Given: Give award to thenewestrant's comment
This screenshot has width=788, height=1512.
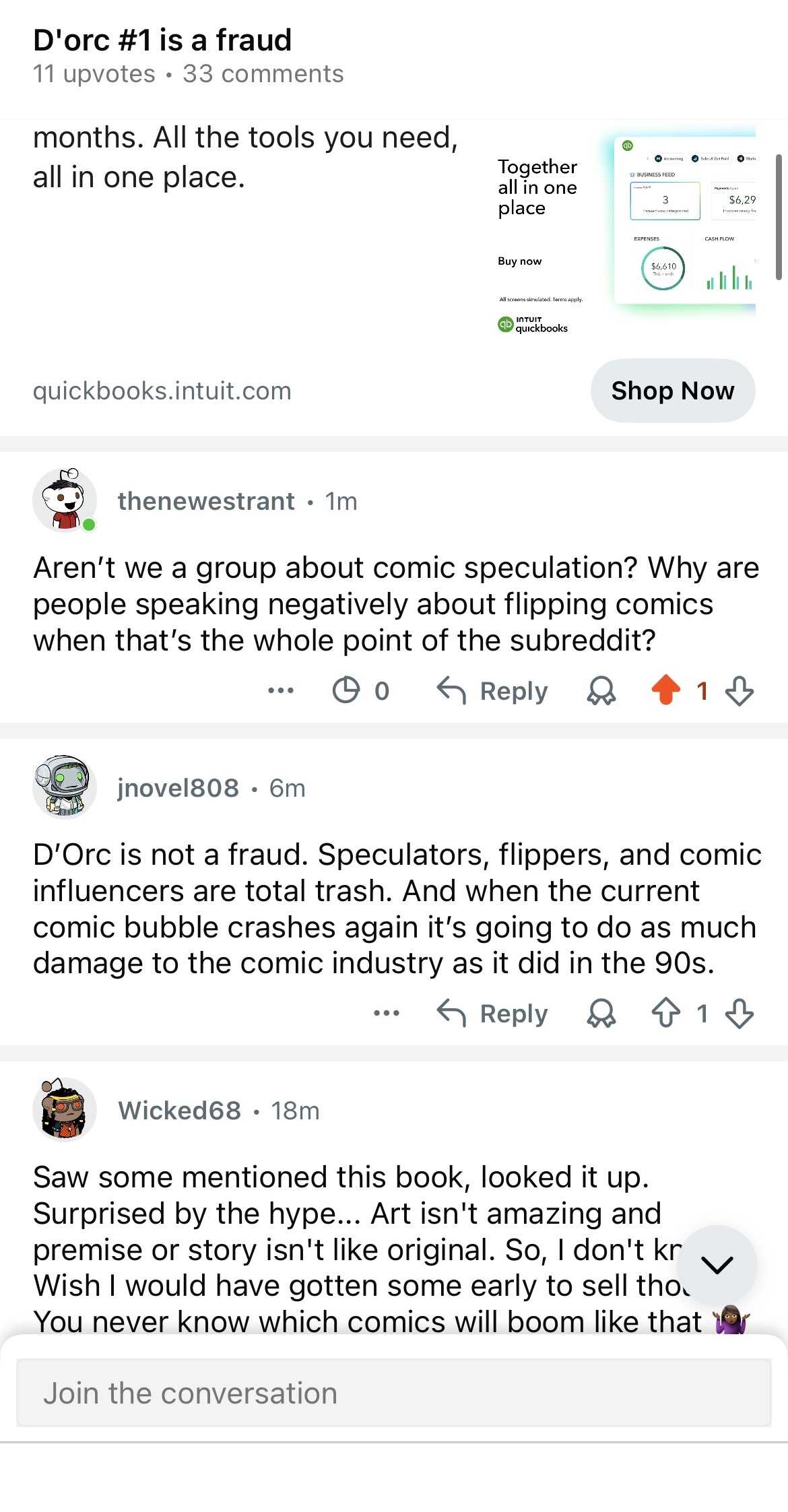Looking at the screenshot, I should pos(601,690).
